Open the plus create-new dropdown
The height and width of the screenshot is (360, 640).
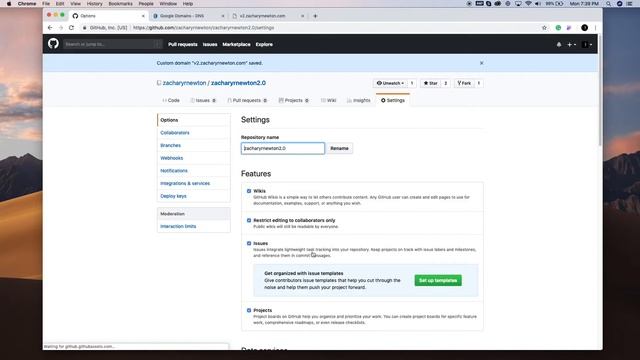tap(571, 44)
